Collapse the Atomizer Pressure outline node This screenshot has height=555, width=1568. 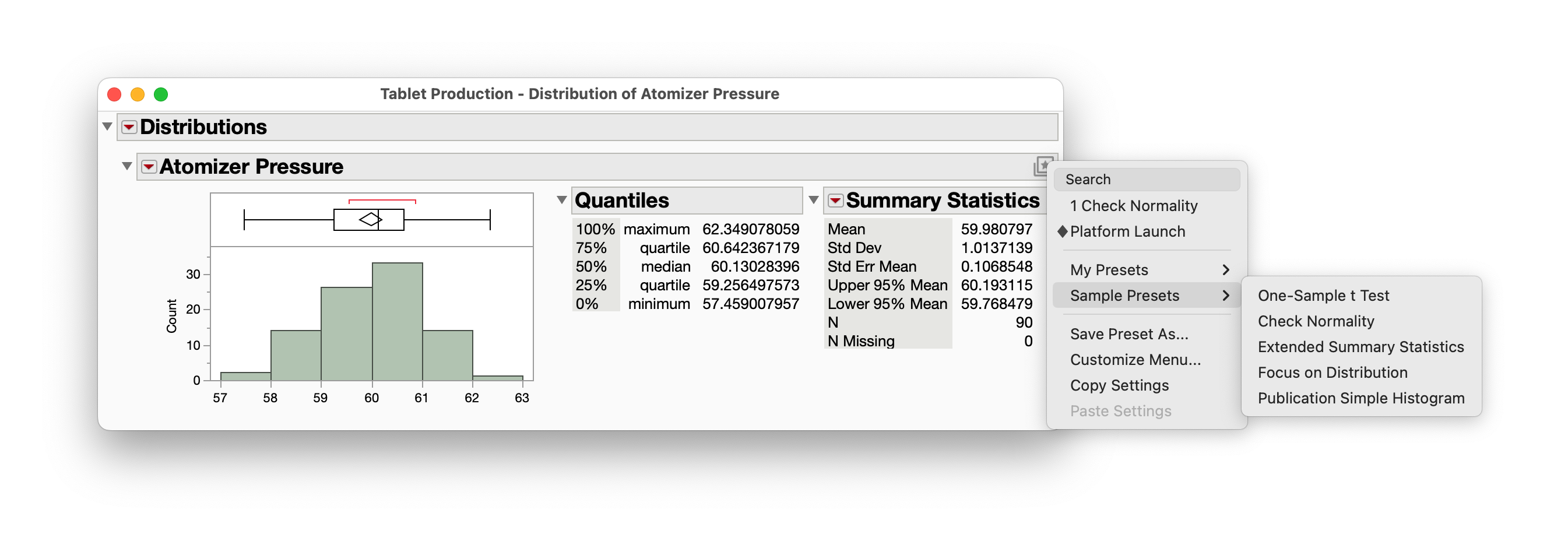pos(126,166)
